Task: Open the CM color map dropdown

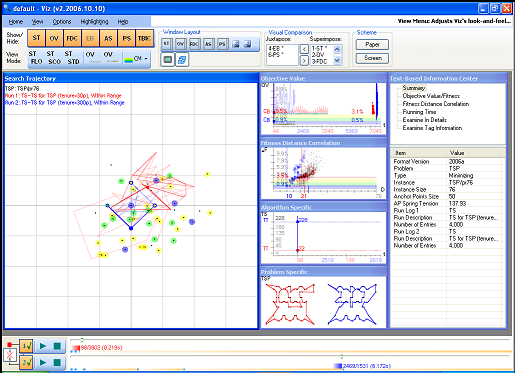Action: click(136, 59)
